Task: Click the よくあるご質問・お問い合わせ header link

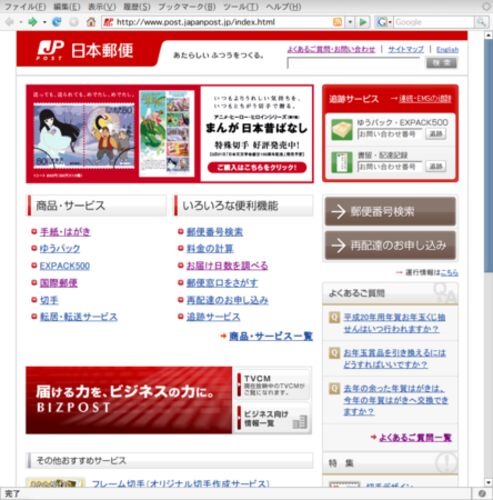Action: pos(331,49)
